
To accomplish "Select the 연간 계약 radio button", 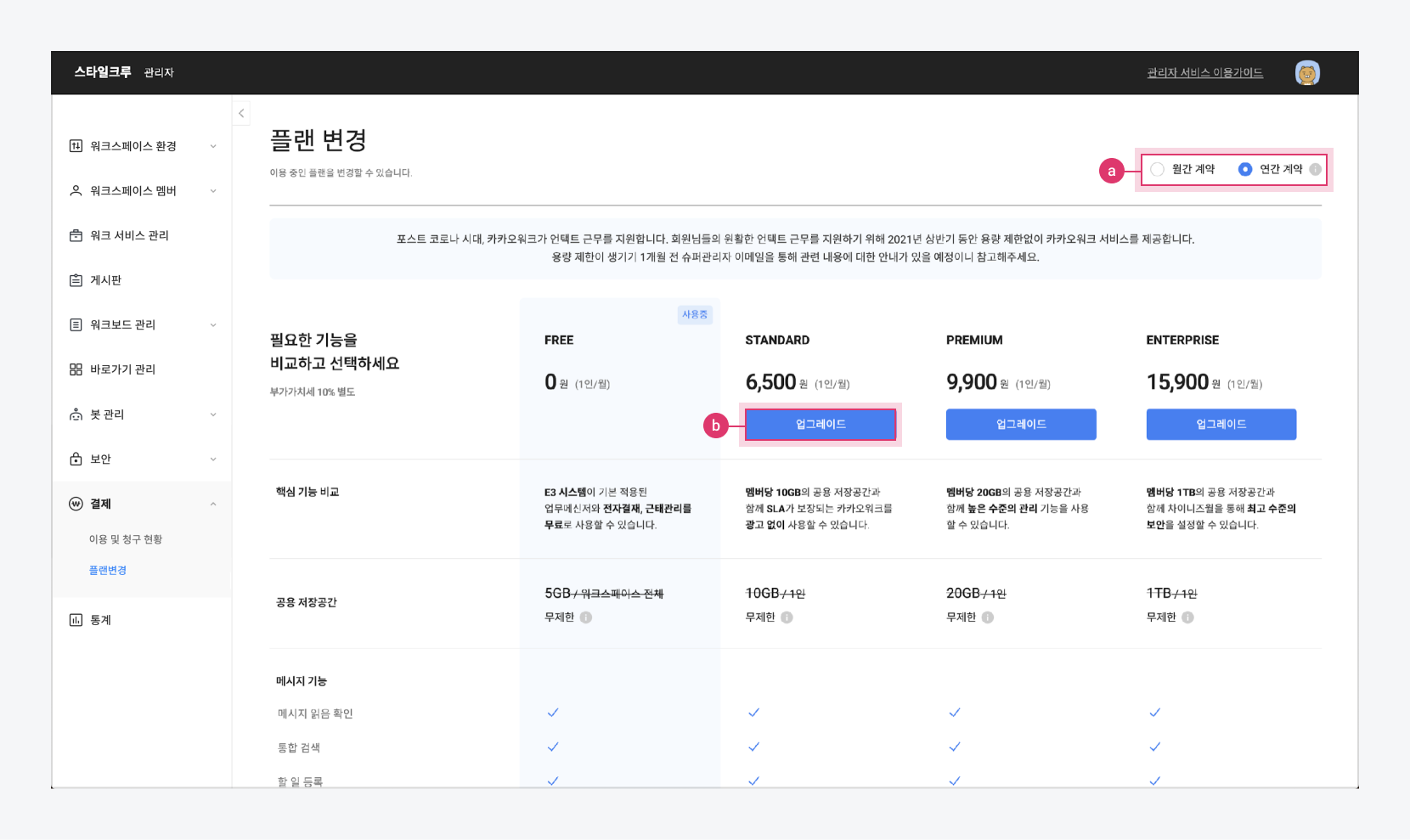I will (1245, 170).
